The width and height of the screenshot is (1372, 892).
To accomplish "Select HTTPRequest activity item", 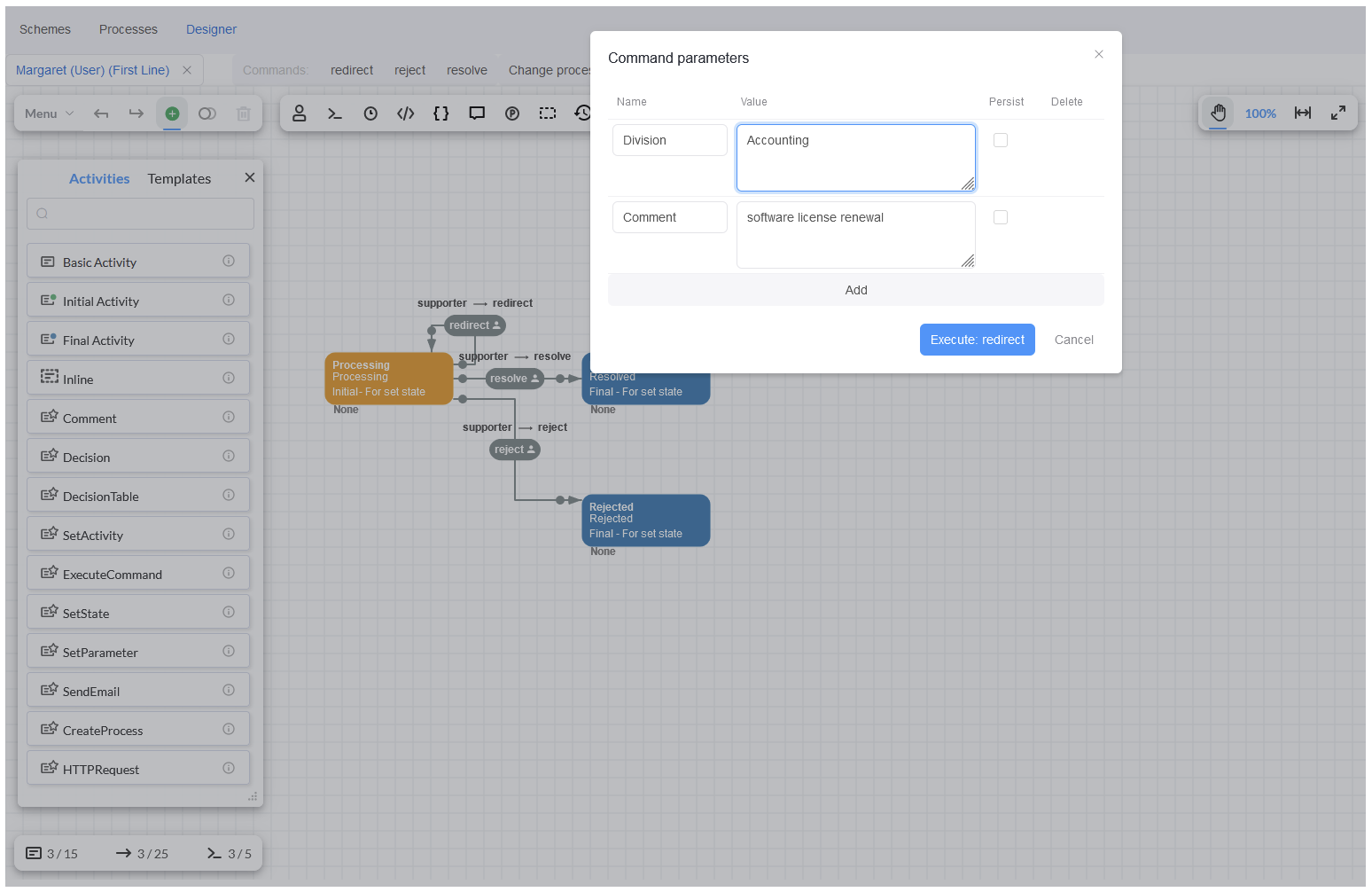I will point(138,769).
